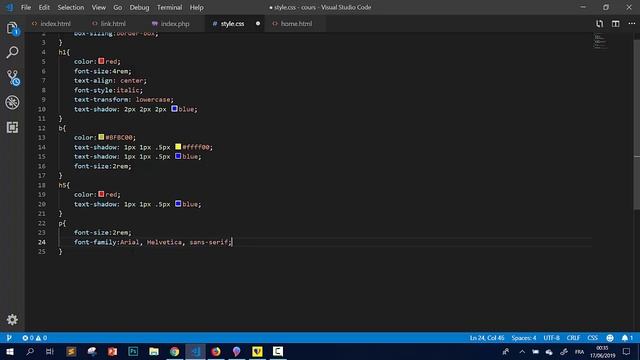The width and height of the screenshot is (640, 360).
Task: Open the Manage gear menu
Action: pos(12,319)
